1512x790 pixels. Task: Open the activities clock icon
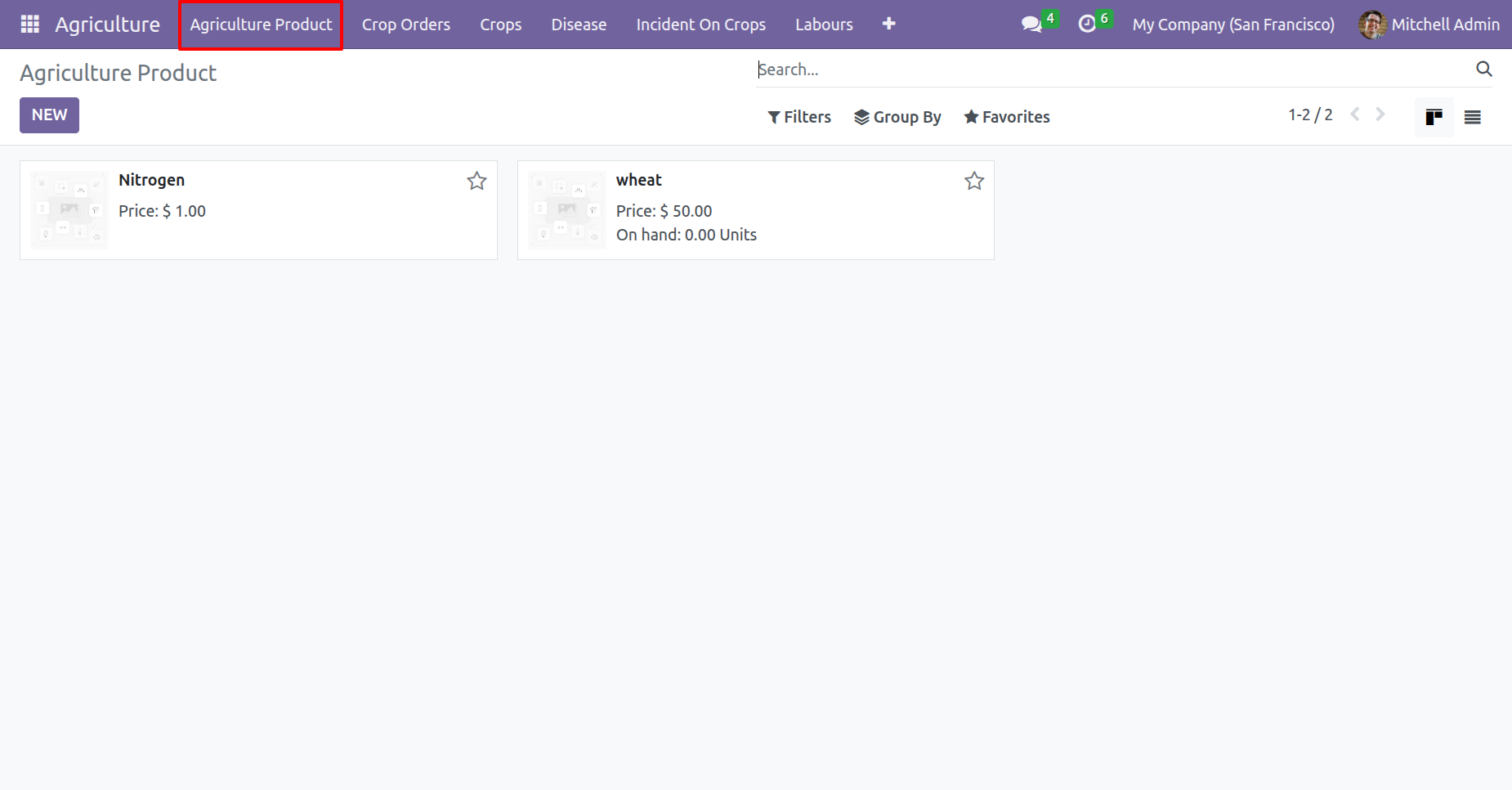[1087, 25]
